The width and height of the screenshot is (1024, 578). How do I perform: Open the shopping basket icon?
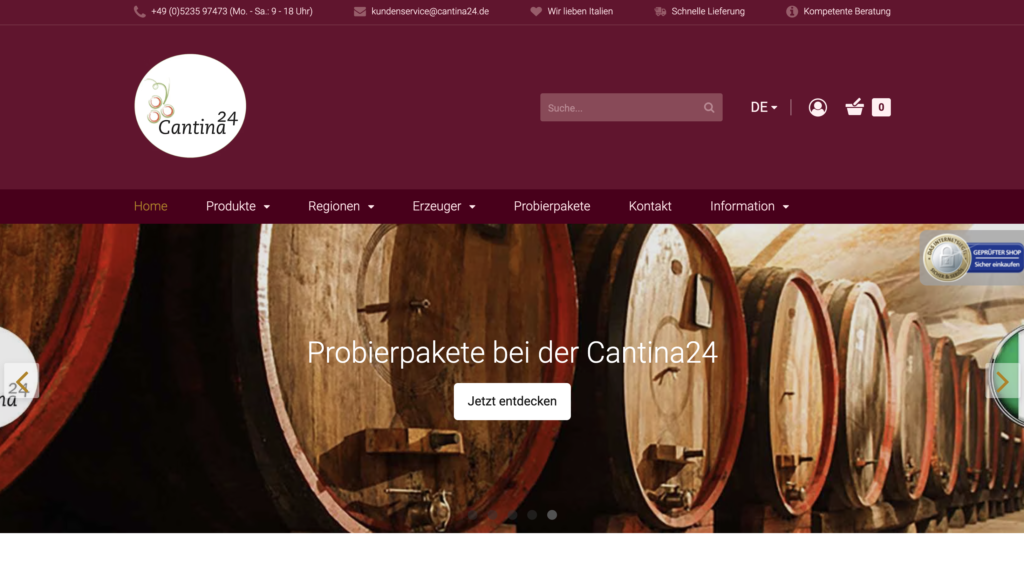(854, 107)
